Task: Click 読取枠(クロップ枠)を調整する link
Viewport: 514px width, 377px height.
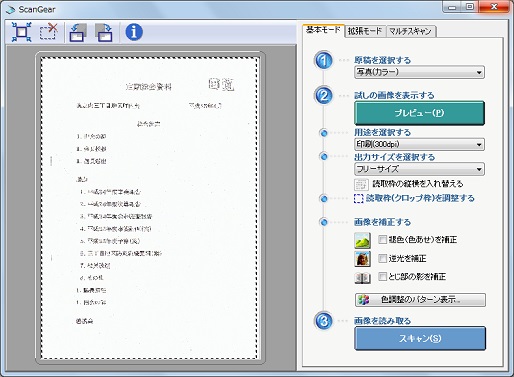Action: click(x=420, y=198)
